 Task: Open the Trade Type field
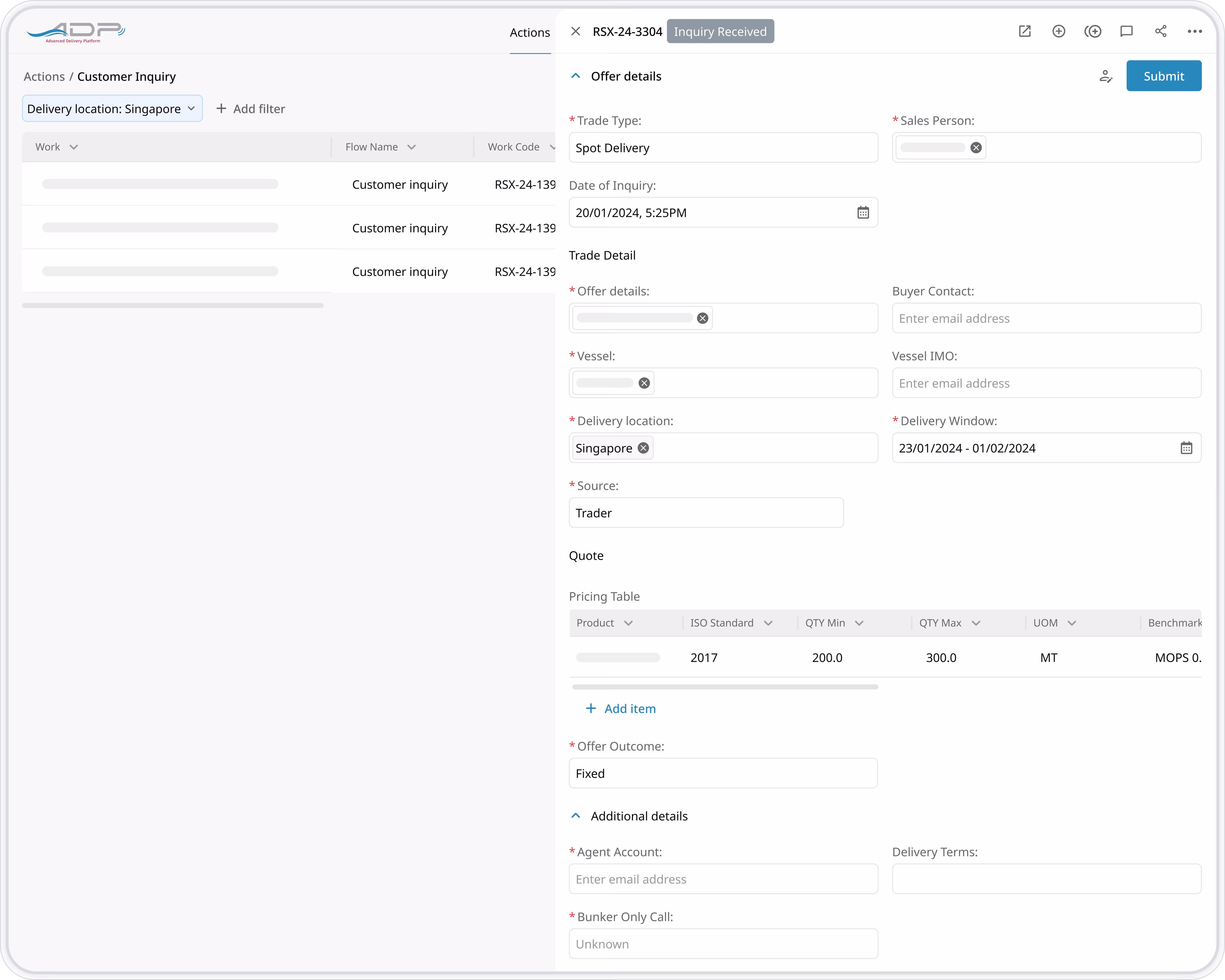(x=723, y=148)
